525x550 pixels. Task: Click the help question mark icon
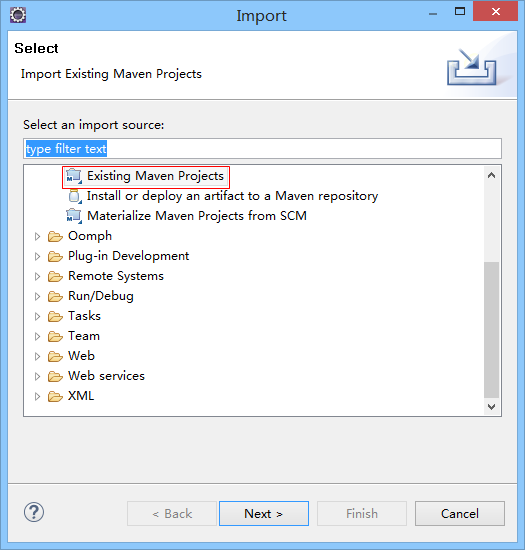[34, 512]
